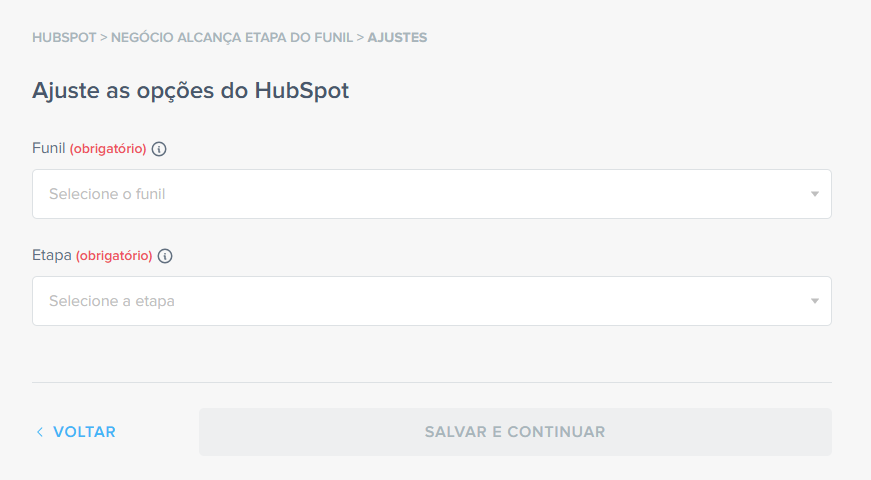871x480 pixels.
Task: Click the red obrigatório tag beside Funil
Action: (x=108, y=149)
